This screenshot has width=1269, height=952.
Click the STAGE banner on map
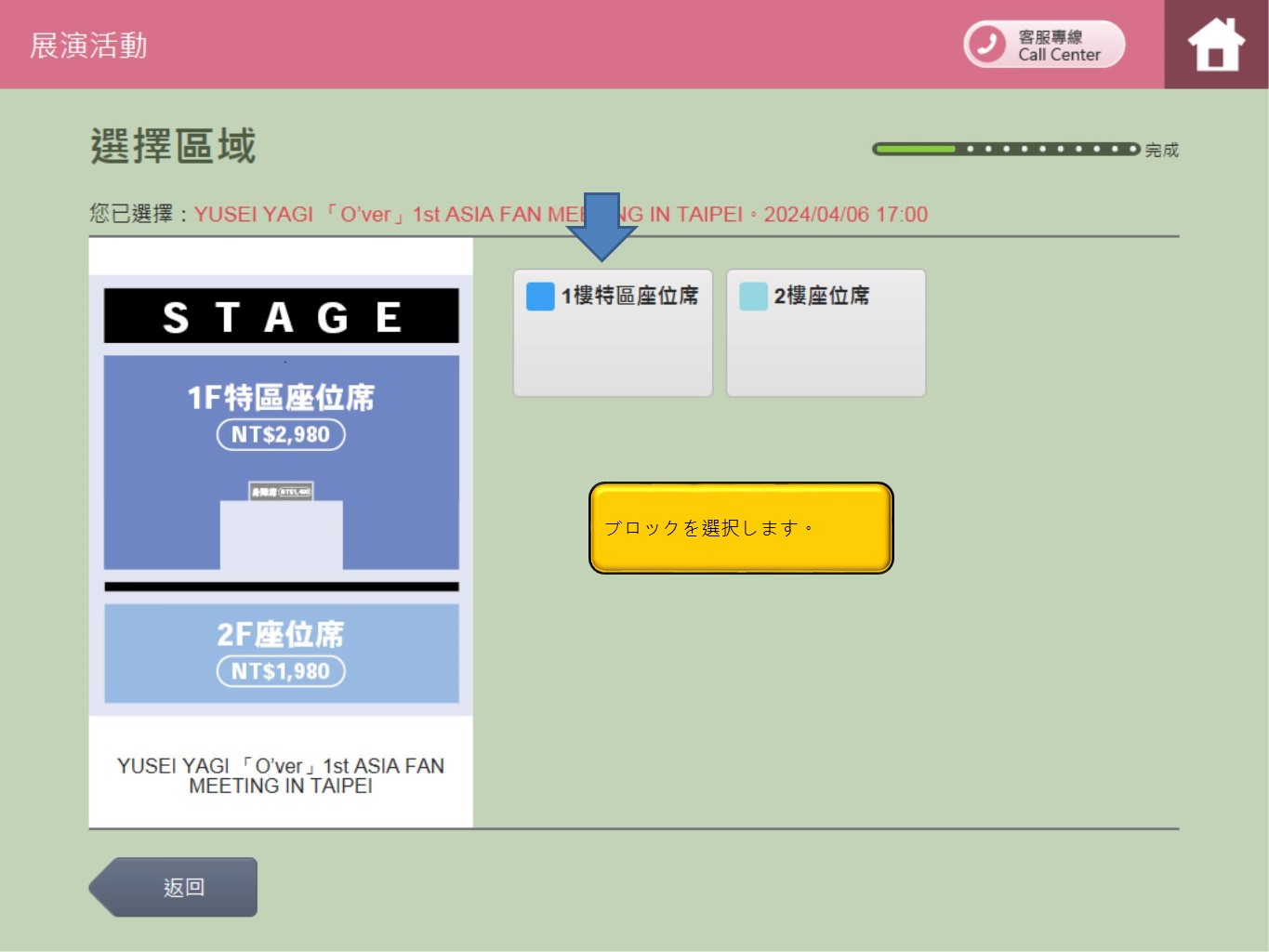(x=281, y=316)
